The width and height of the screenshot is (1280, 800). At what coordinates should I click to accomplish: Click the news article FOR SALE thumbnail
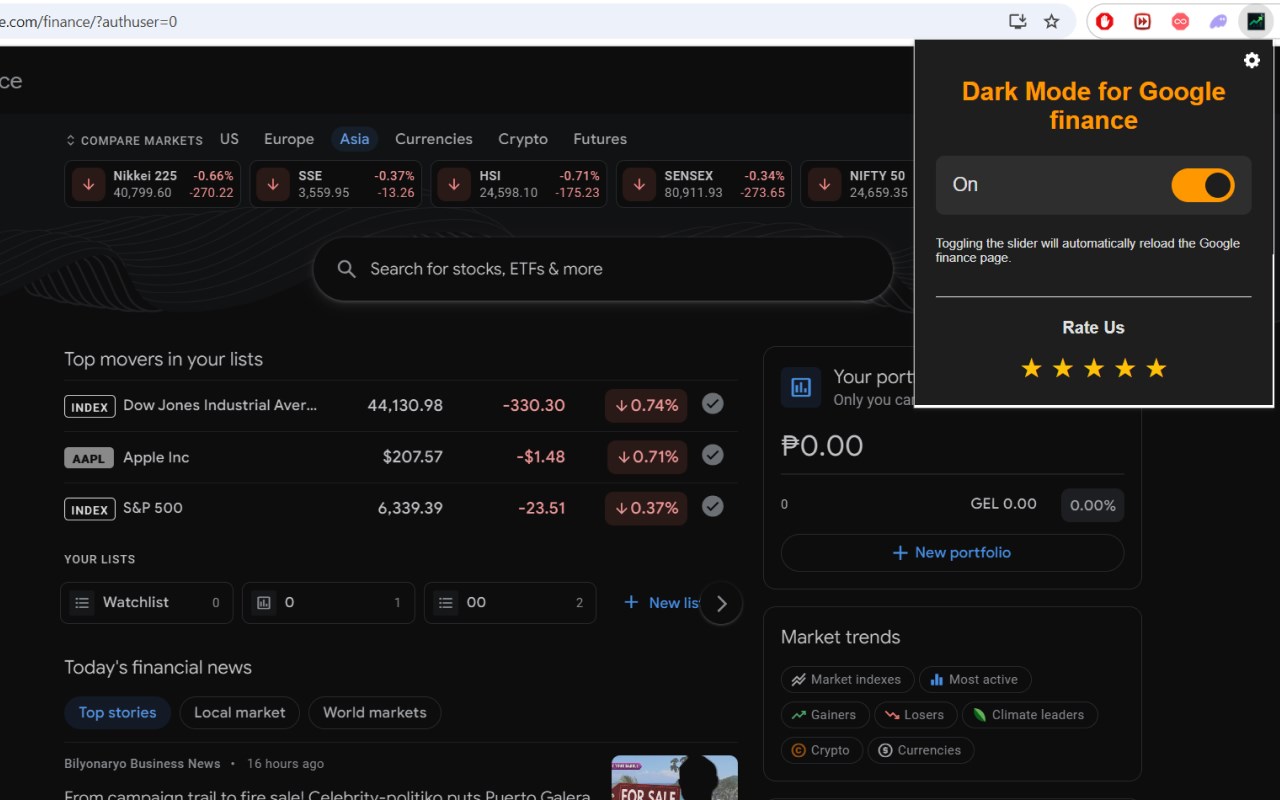pyautogui.click(x=675, y=778)
